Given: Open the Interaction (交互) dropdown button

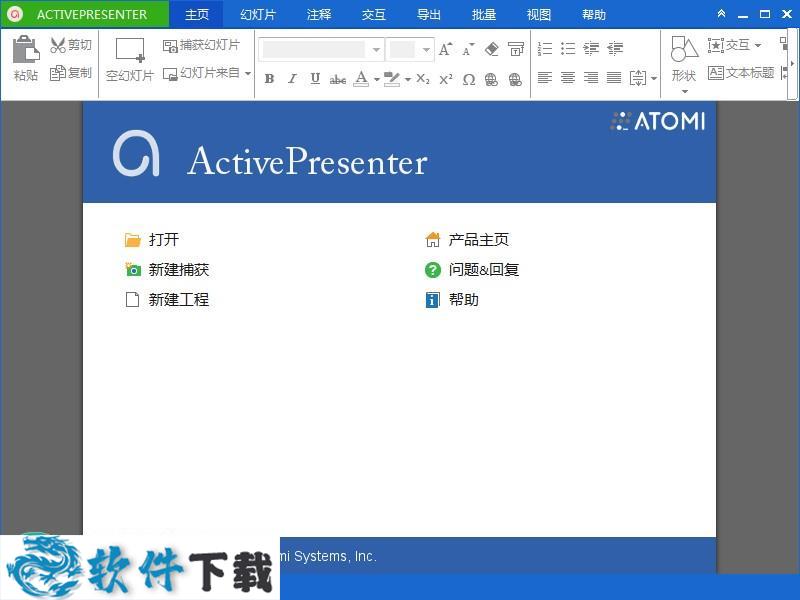Looking at the screenshot, I should (x=735, y=45).
